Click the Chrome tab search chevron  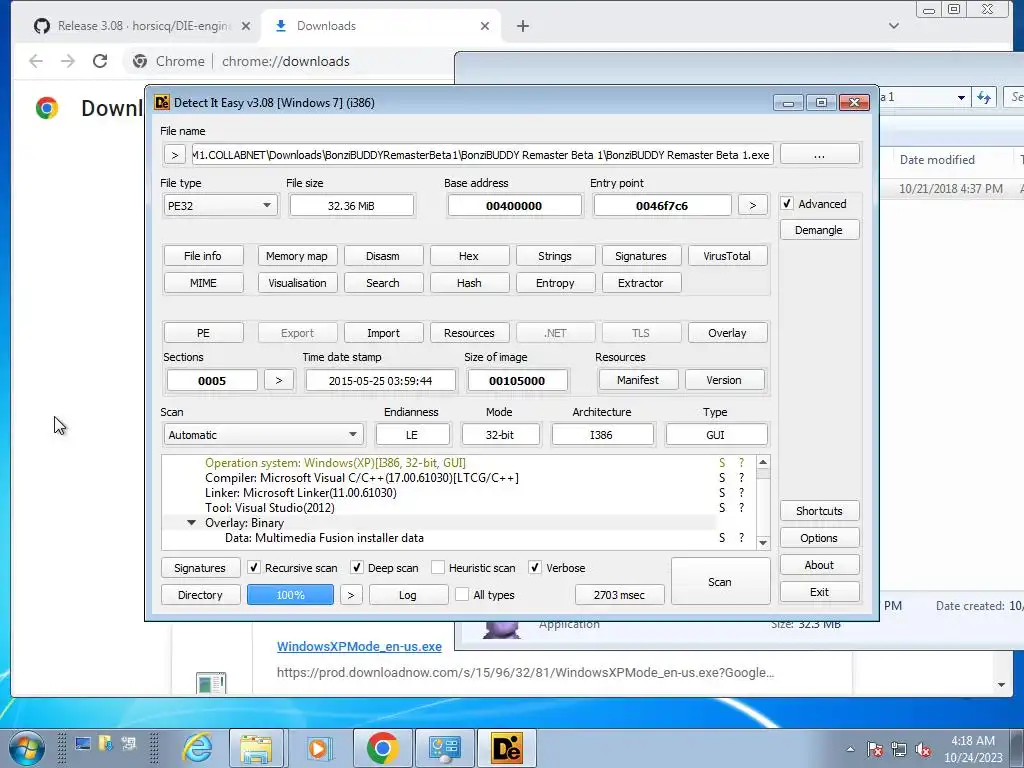pos(894,26)
